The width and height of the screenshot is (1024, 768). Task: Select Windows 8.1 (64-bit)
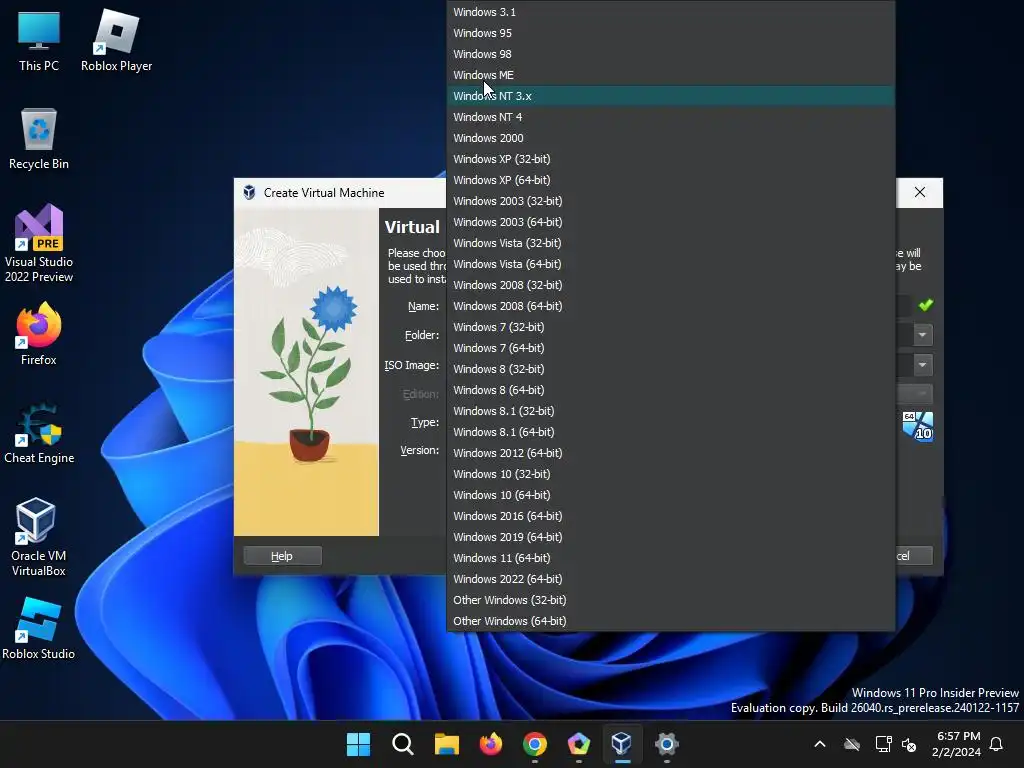click(x=671, y=432)
